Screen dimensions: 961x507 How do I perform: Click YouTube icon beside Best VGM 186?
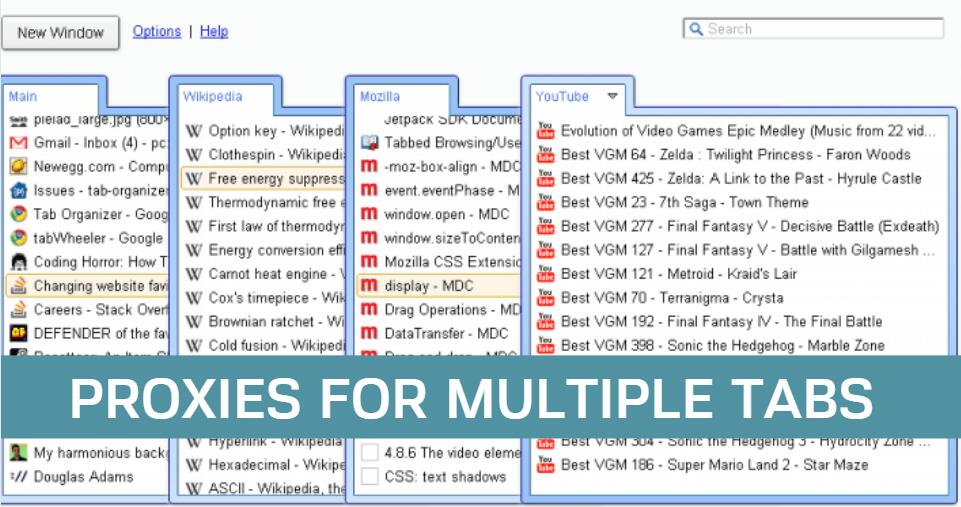545,465
